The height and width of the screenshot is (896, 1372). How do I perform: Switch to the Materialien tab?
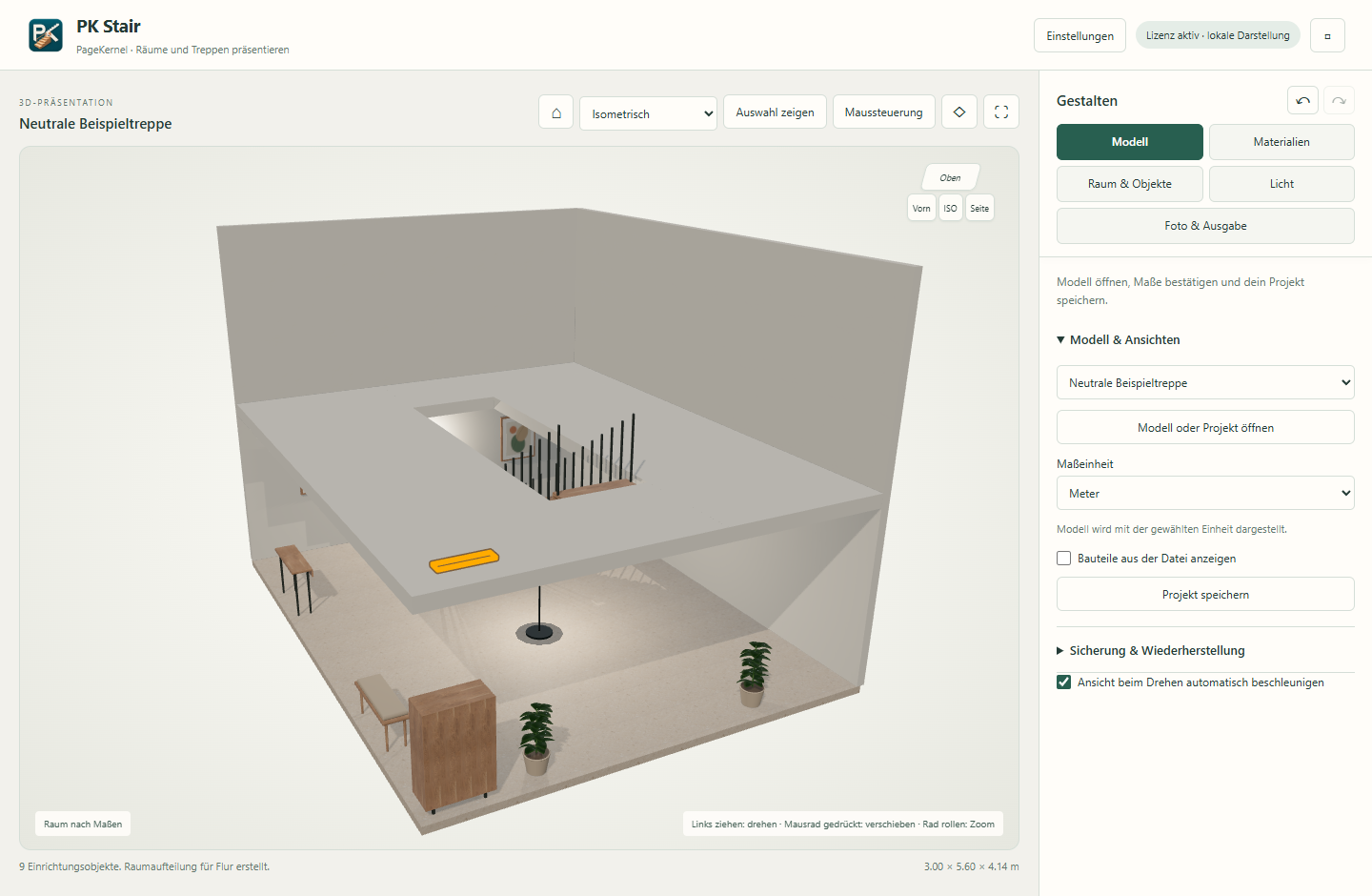1281,142
